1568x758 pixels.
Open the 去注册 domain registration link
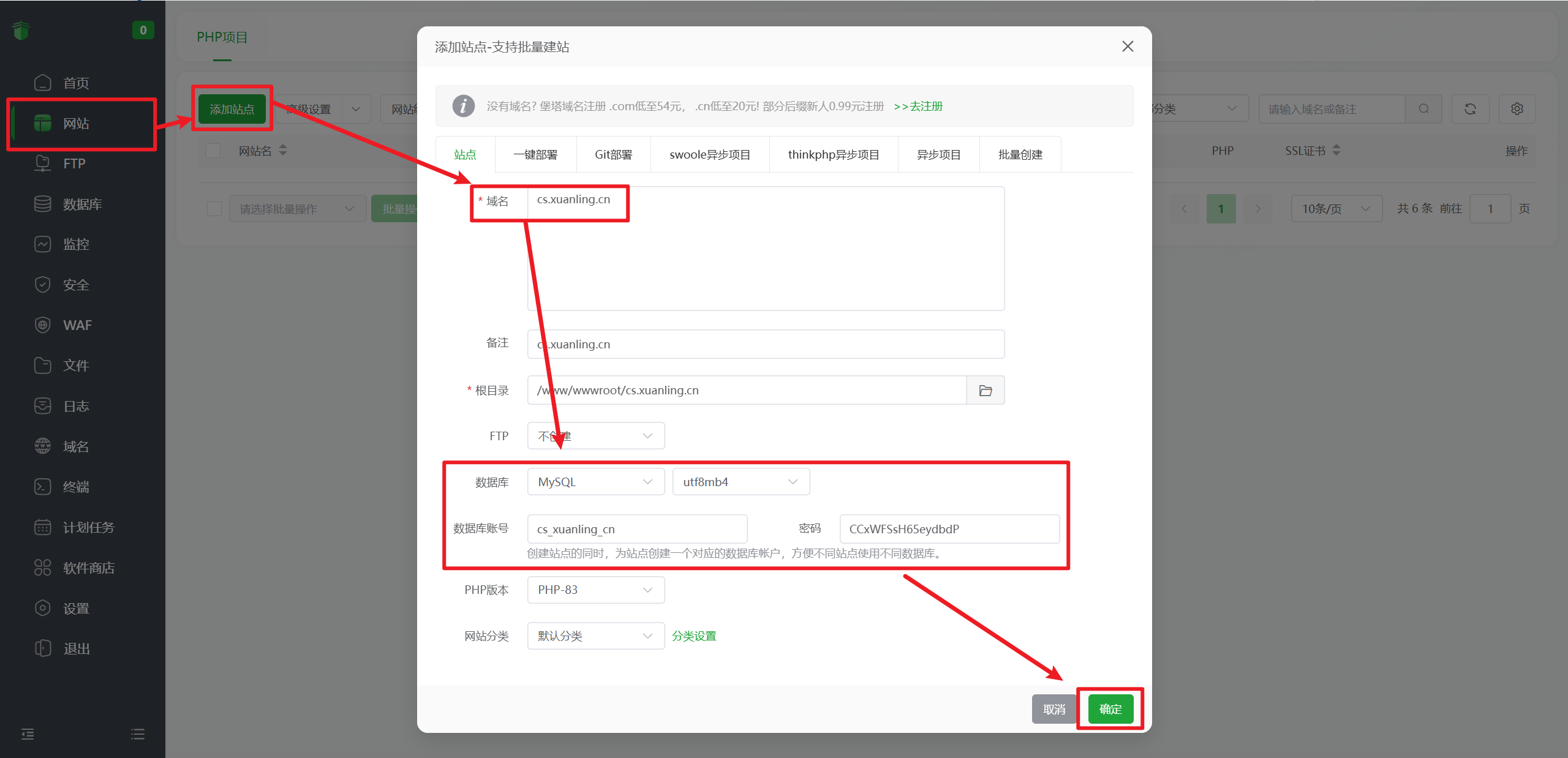pyautogui.click(x=919, y=105)
